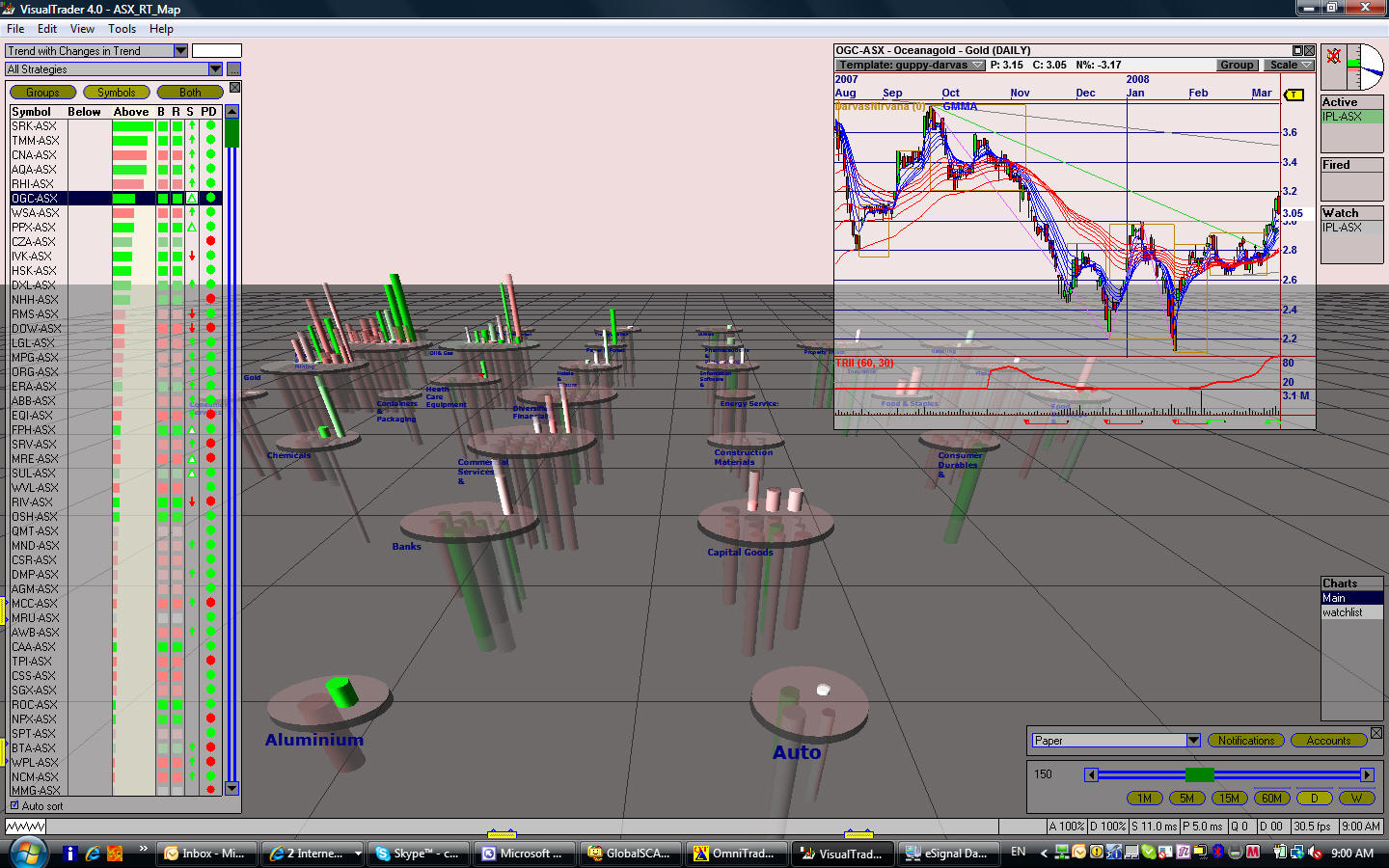The height and width of the screenshot is (868, 1389).
Task: Click the green symbol list scrollbar thumb
Action: [231, 133]
